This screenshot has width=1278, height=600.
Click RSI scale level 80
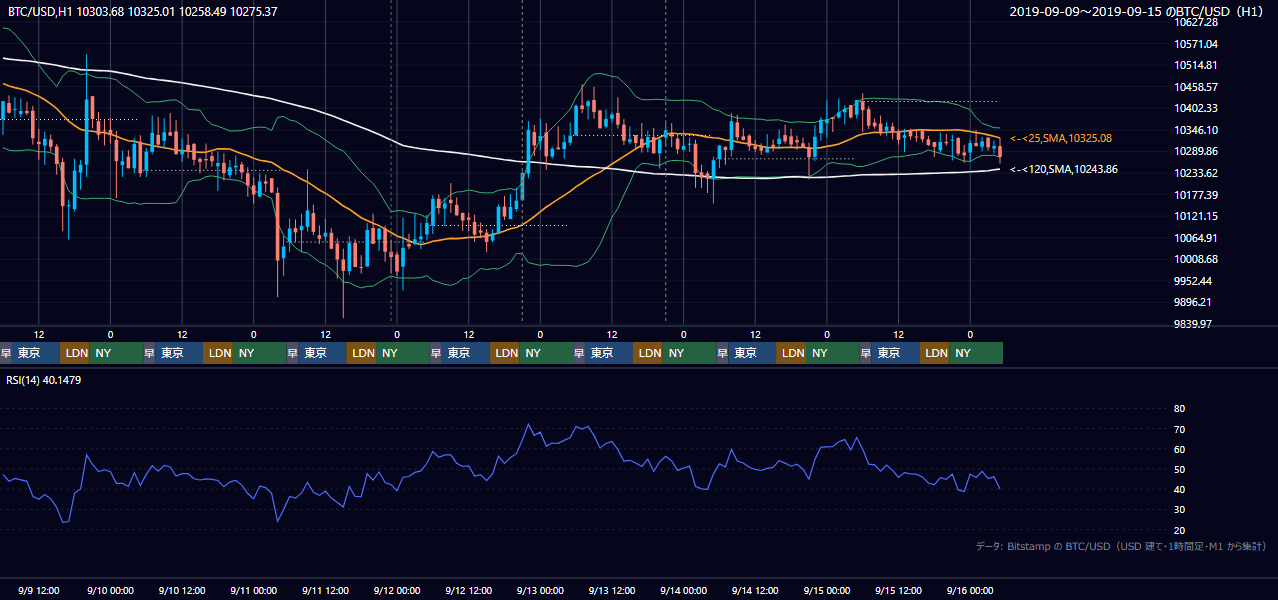[1179, 409]
